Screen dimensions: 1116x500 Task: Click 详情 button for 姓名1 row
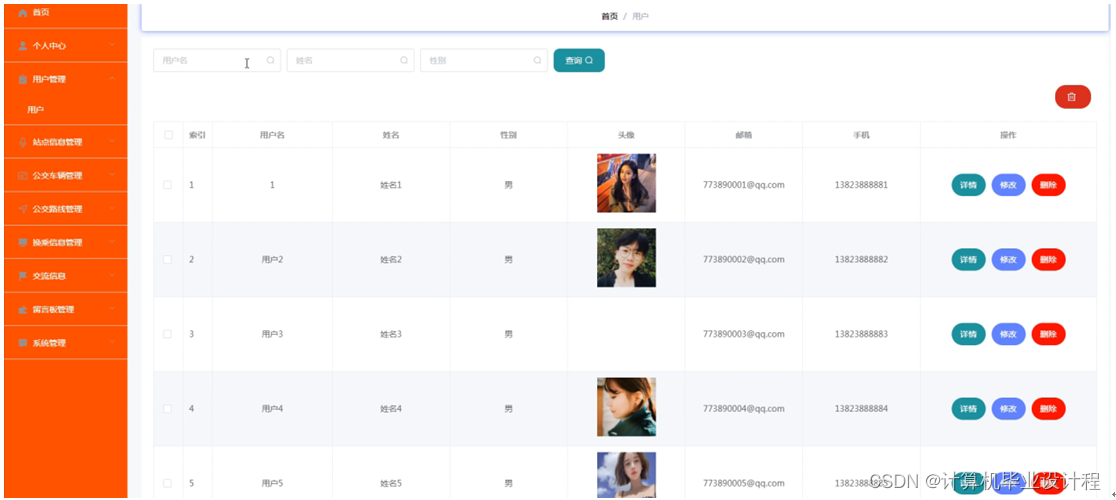[x=968, y=185]
